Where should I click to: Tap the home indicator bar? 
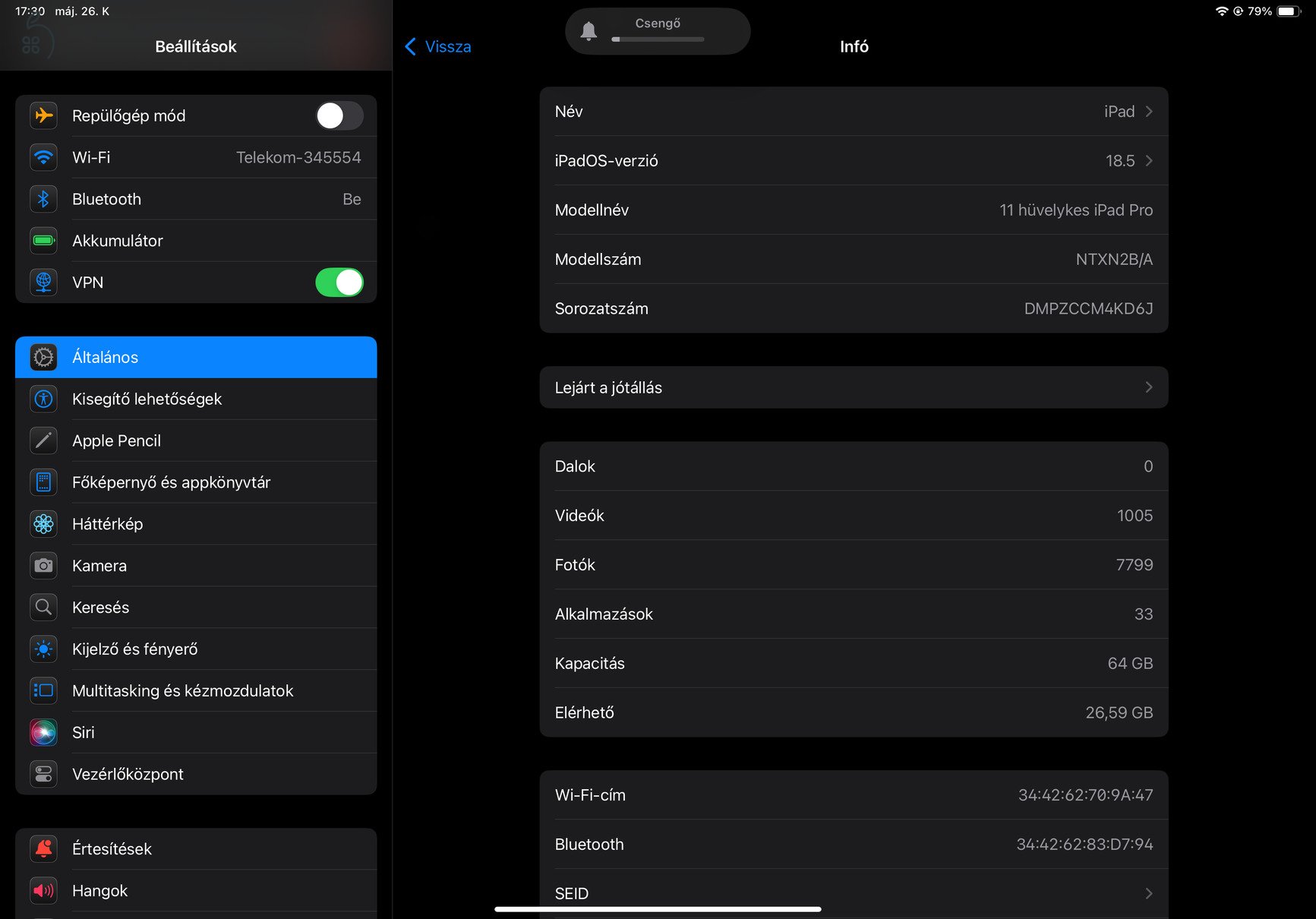[x=658, y=908]
